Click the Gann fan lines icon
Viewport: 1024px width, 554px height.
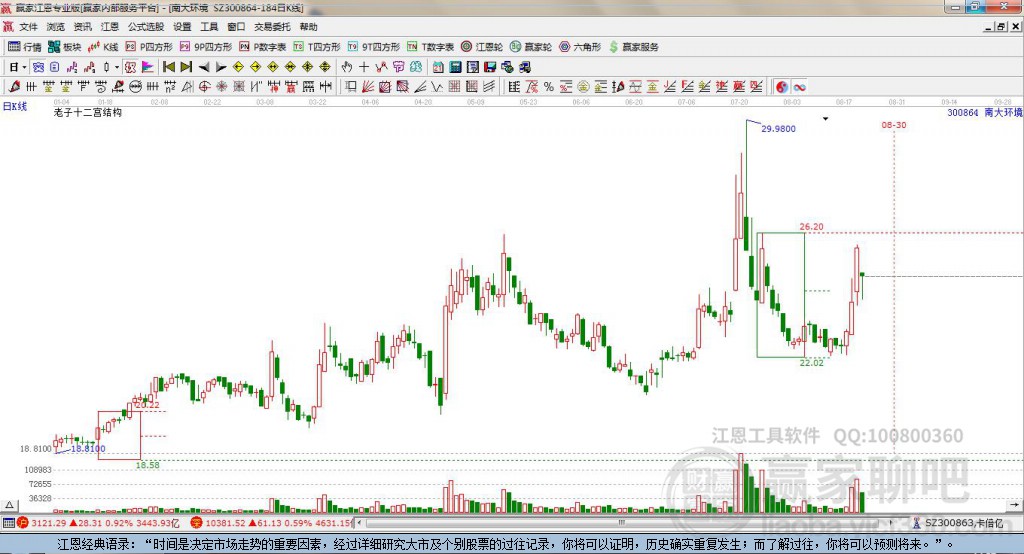click(x=368, y=86)
